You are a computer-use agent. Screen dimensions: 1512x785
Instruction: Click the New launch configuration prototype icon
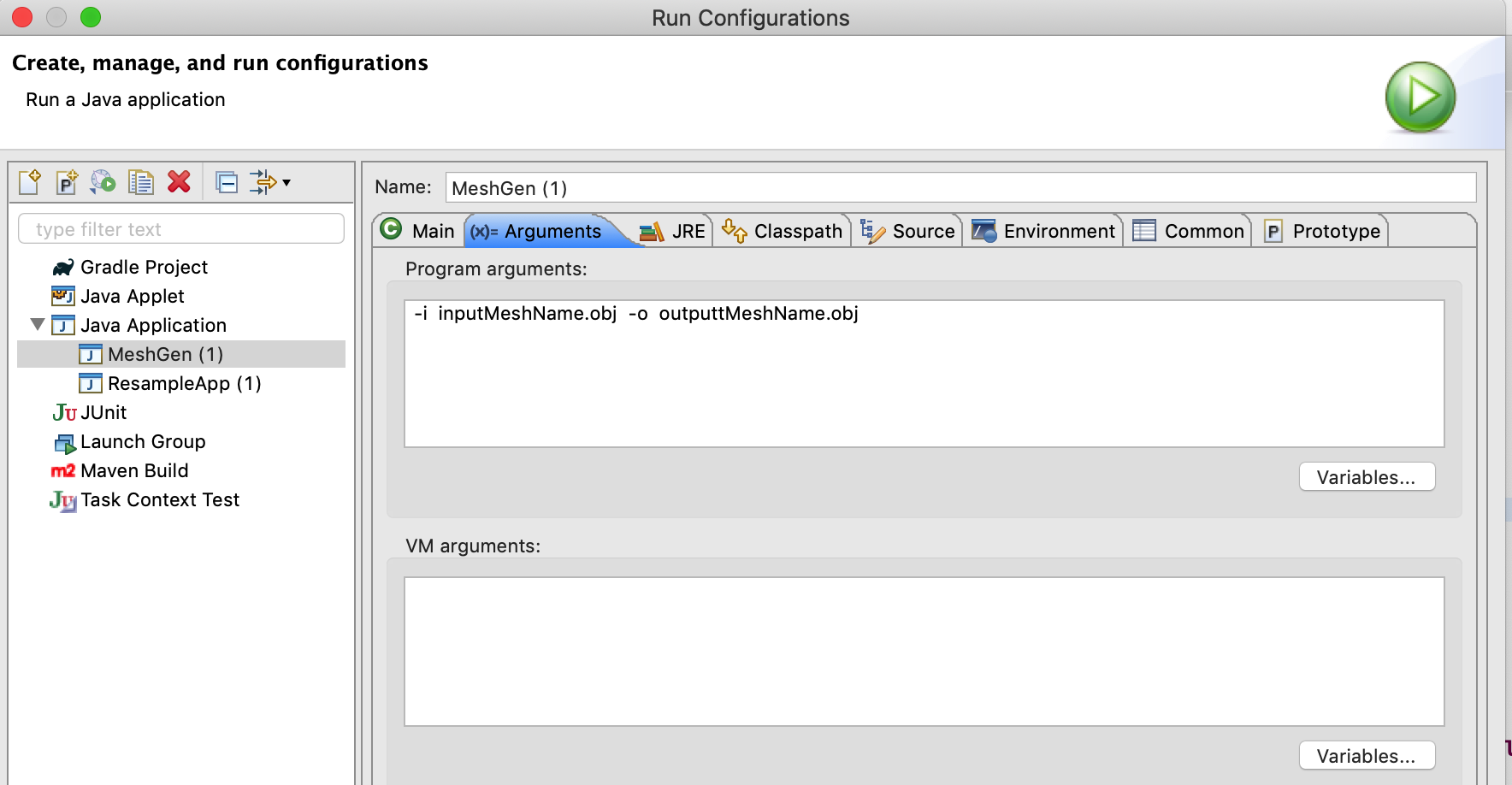pyautogui.click(x=67, y=182)
